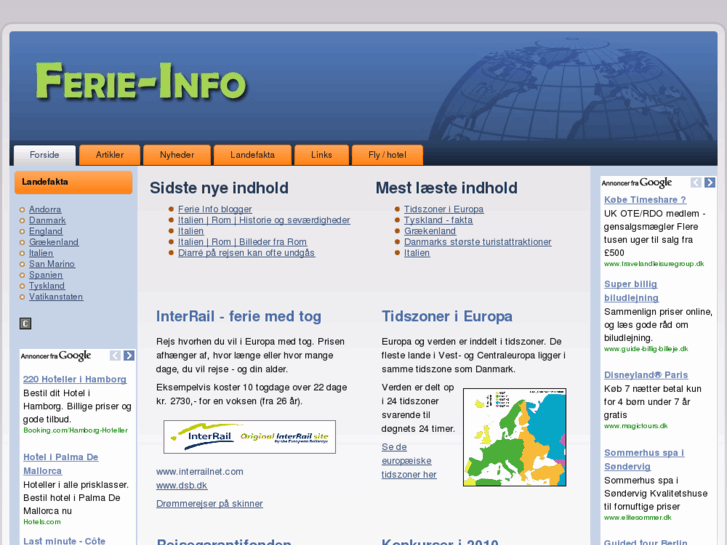Open Diarré på rejsen kan ofte undgås
This screenshot has height=545, width=727.
[x=247, y=253]
